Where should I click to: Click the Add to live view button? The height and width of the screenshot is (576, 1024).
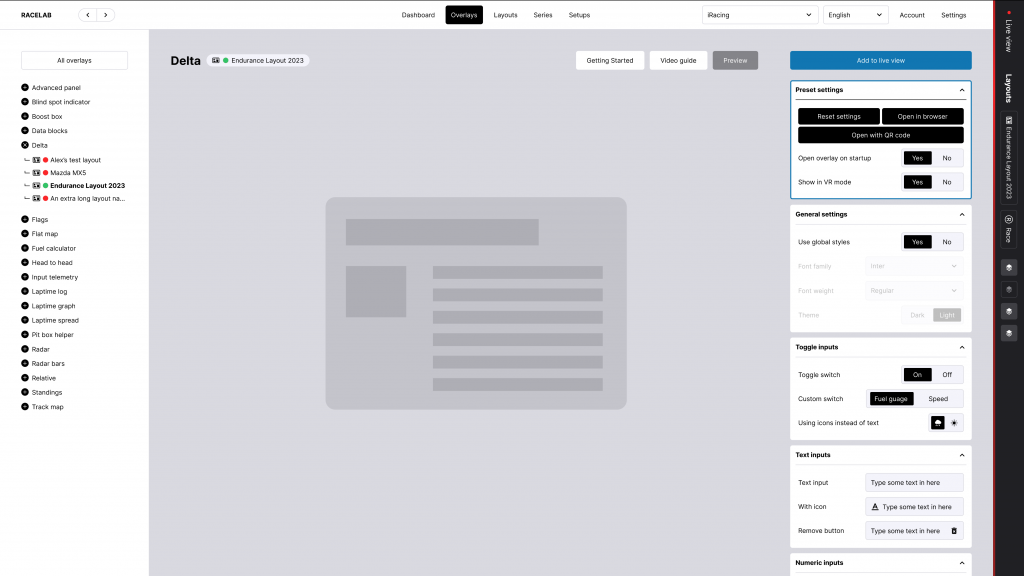880,60
